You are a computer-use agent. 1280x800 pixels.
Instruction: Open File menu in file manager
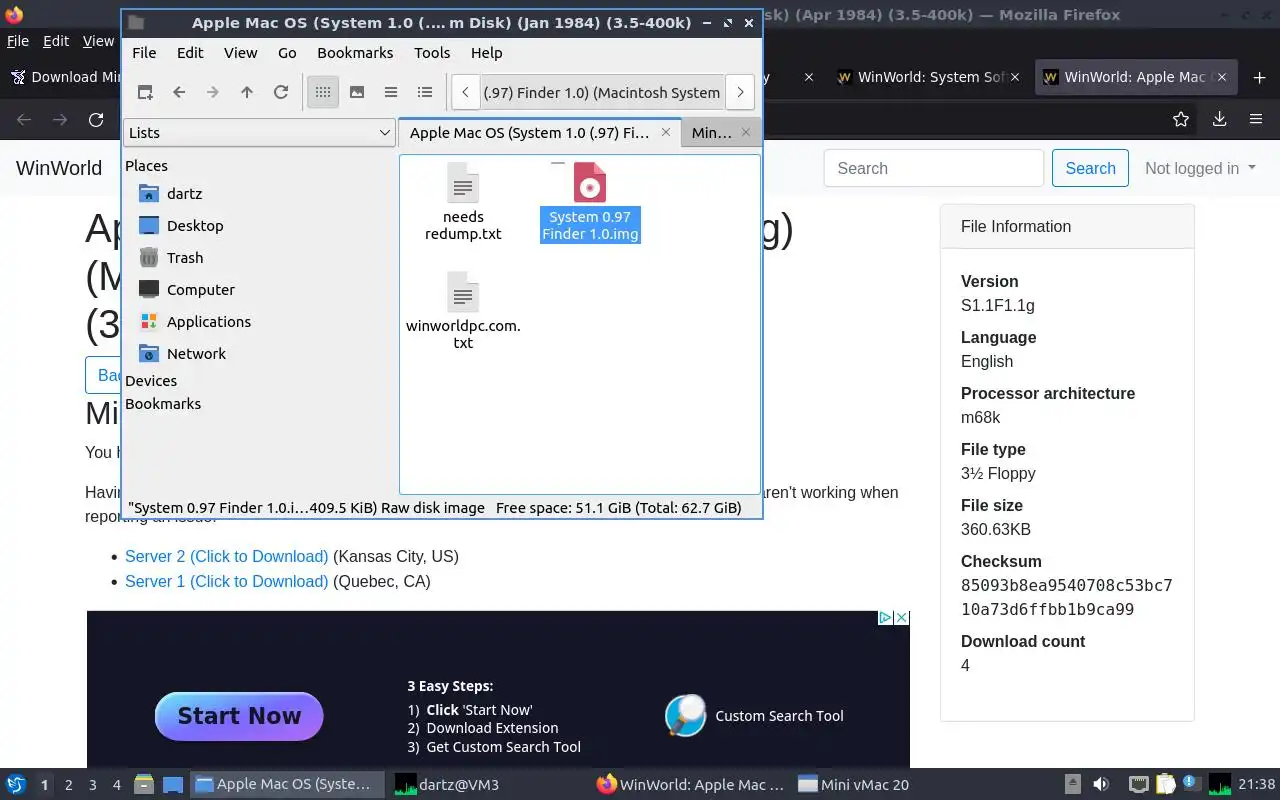(144, 53)
